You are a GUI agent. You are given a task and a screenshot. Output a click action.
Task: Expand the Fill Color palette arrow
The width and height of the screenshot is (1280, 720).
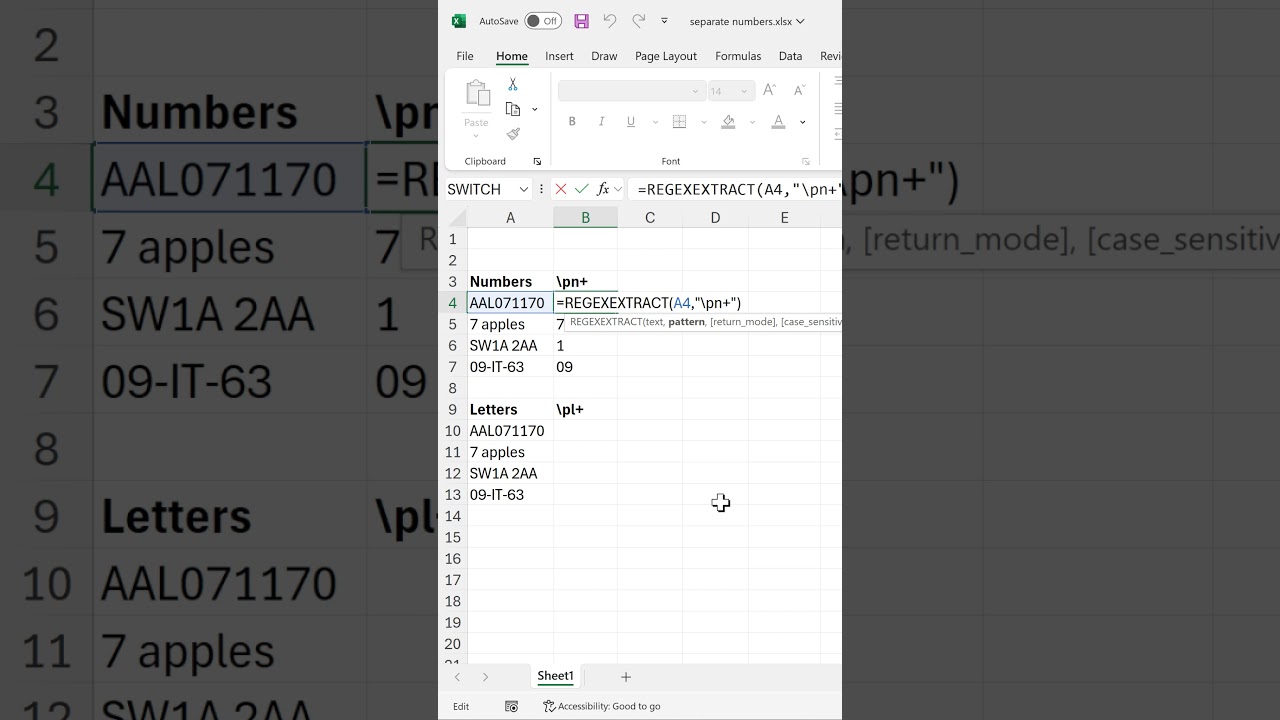click(753, 122)
